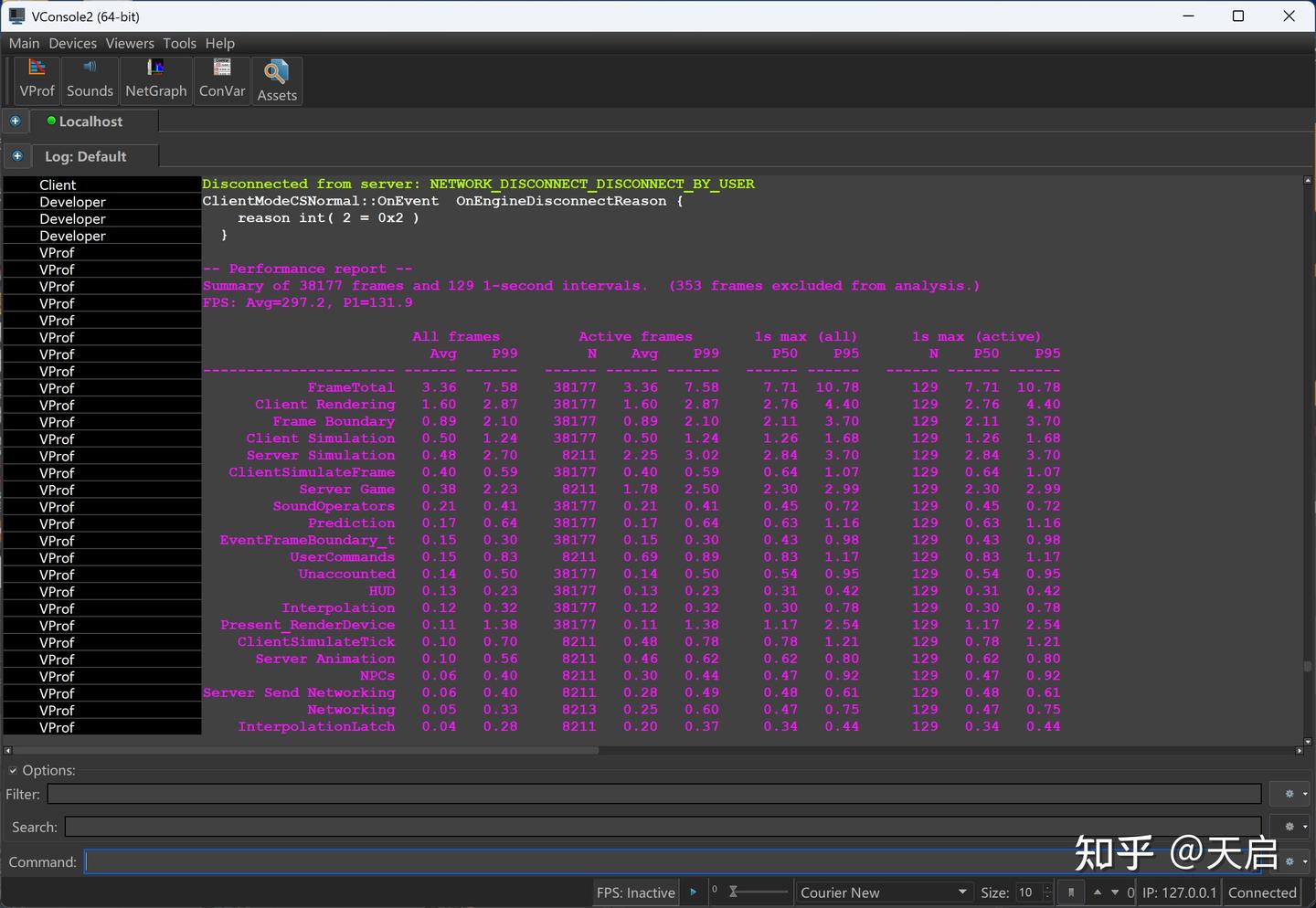This screenshot has width=1316, height=908.
Task: Click the play arrow next to FPS: Inactive
Action: click(693, 892)
